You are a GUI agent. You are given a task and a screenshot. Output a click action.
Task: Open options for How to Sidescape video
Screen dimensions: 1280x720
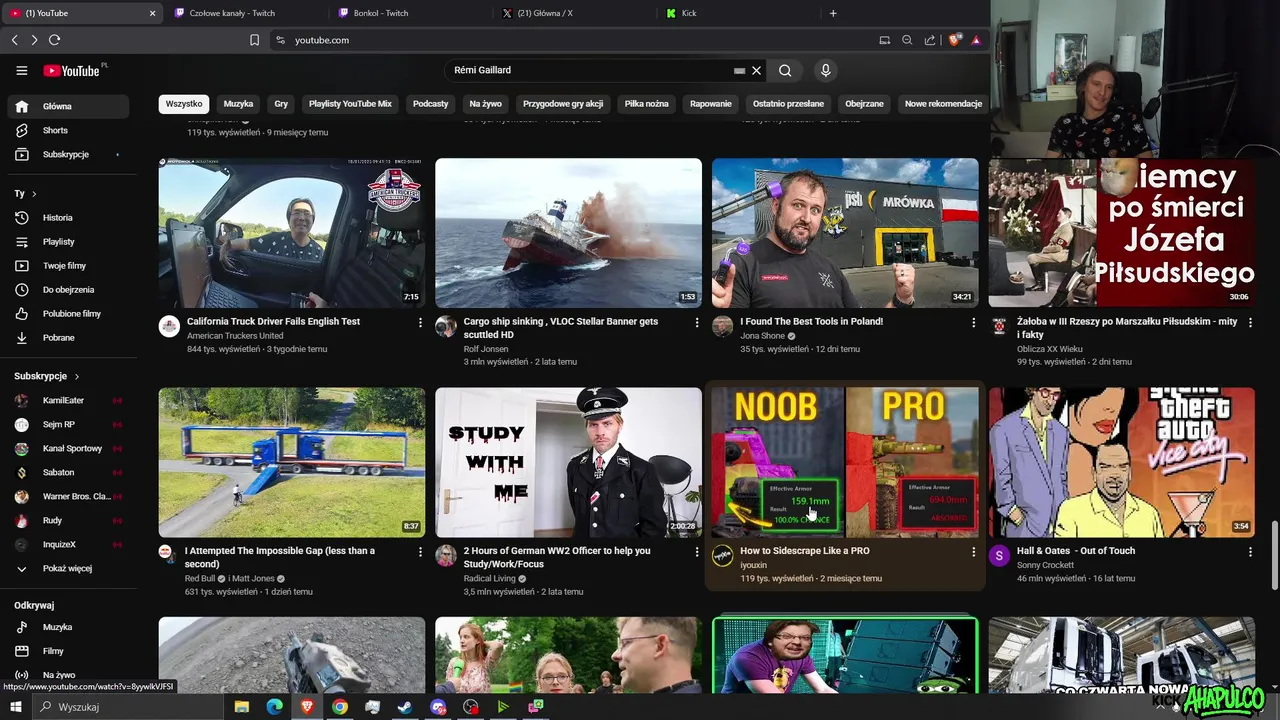(973, 551)
